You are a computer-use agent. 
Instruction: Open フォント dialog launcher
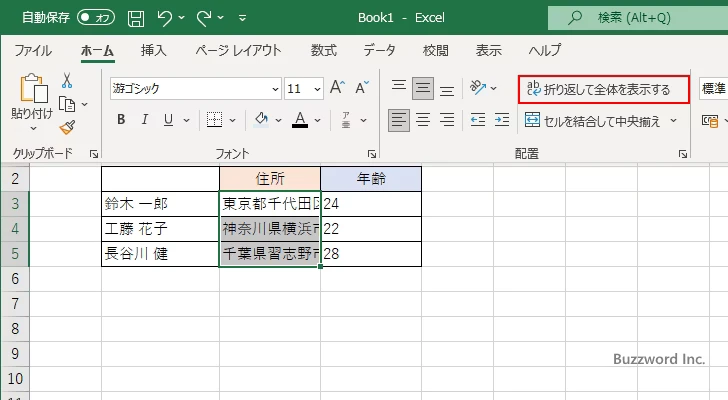[371, 154]
